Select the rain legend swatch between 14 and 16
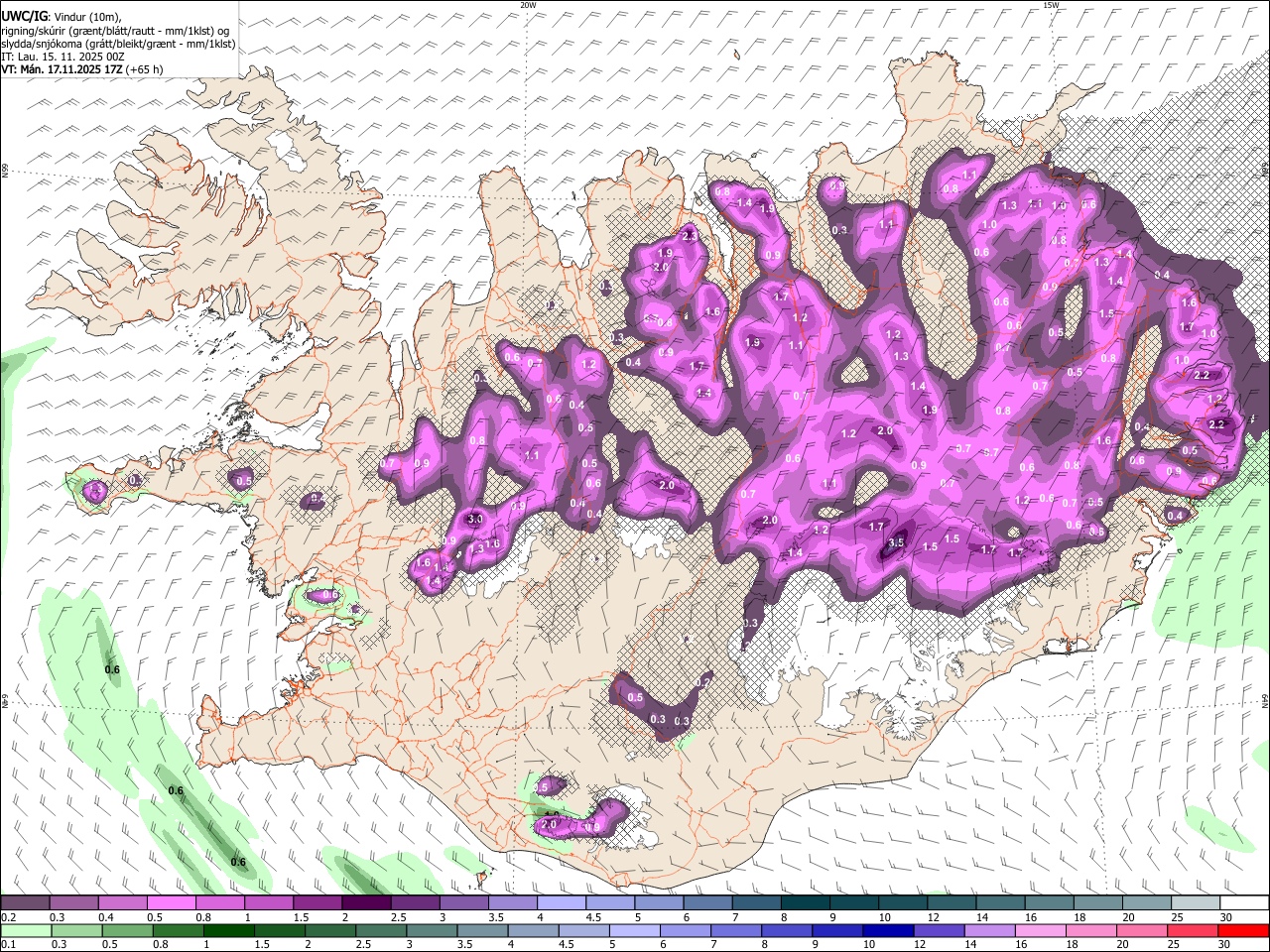This screenshot has height=952, width=1270. tap(989, 930)
